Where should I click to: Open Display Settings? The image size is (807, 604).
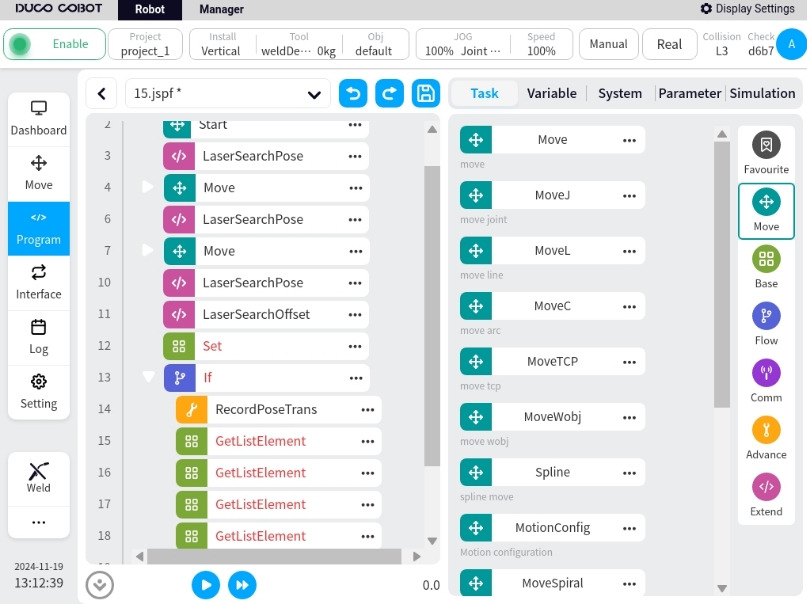pos(747,9)
